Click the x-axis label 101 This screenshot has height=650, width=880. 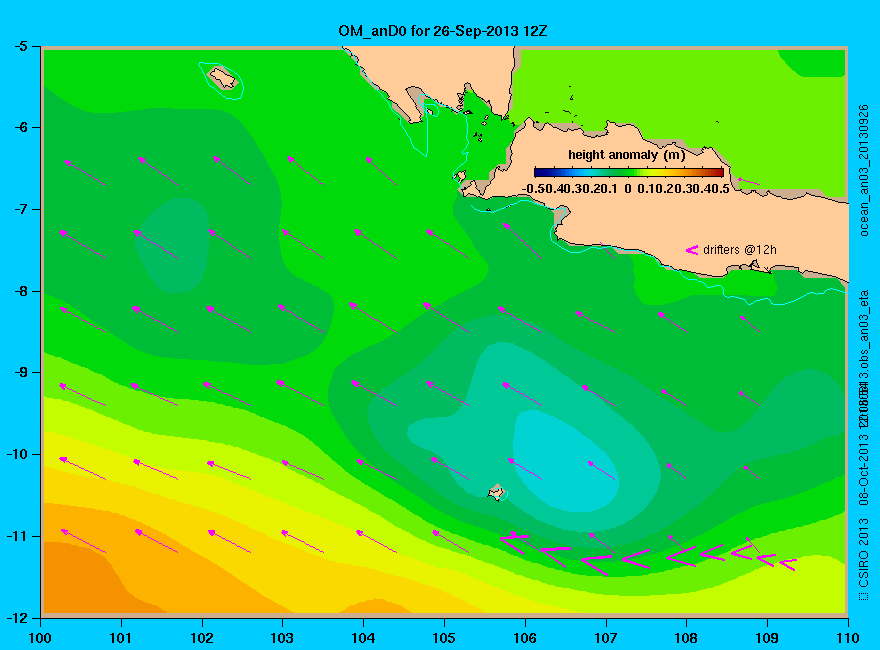coord(121,638)
